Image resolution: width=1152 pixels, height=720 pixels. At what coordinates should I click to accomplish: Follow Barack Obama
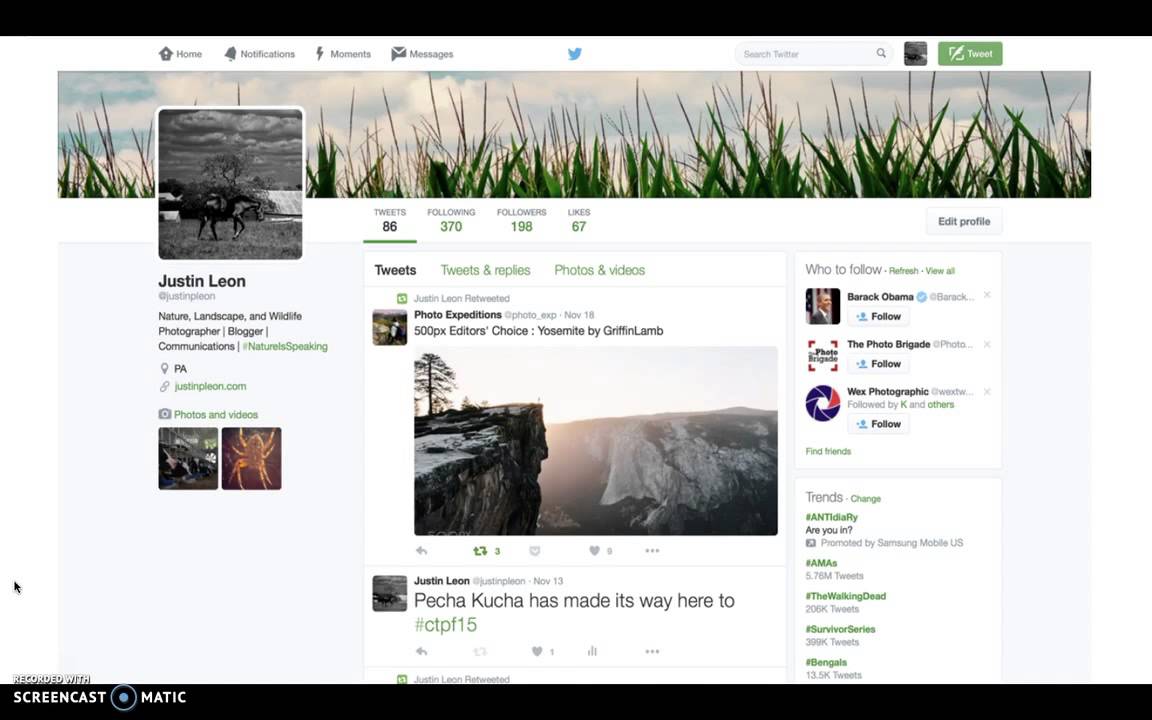pos(878,316)
